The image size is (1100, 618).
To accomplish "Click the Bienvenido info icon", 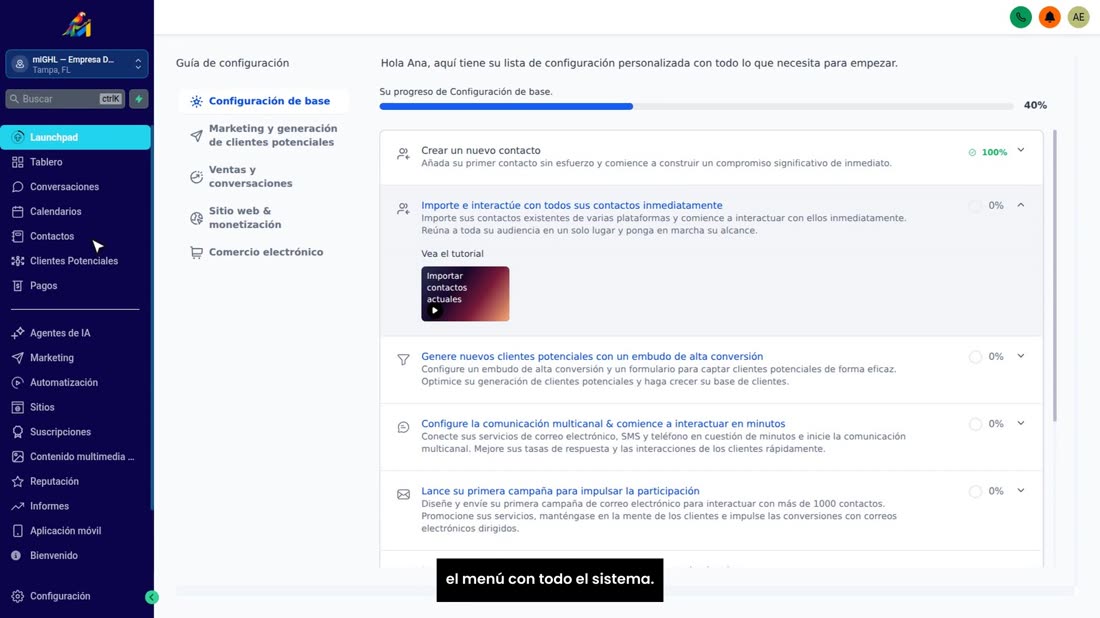I will point(16,556).
